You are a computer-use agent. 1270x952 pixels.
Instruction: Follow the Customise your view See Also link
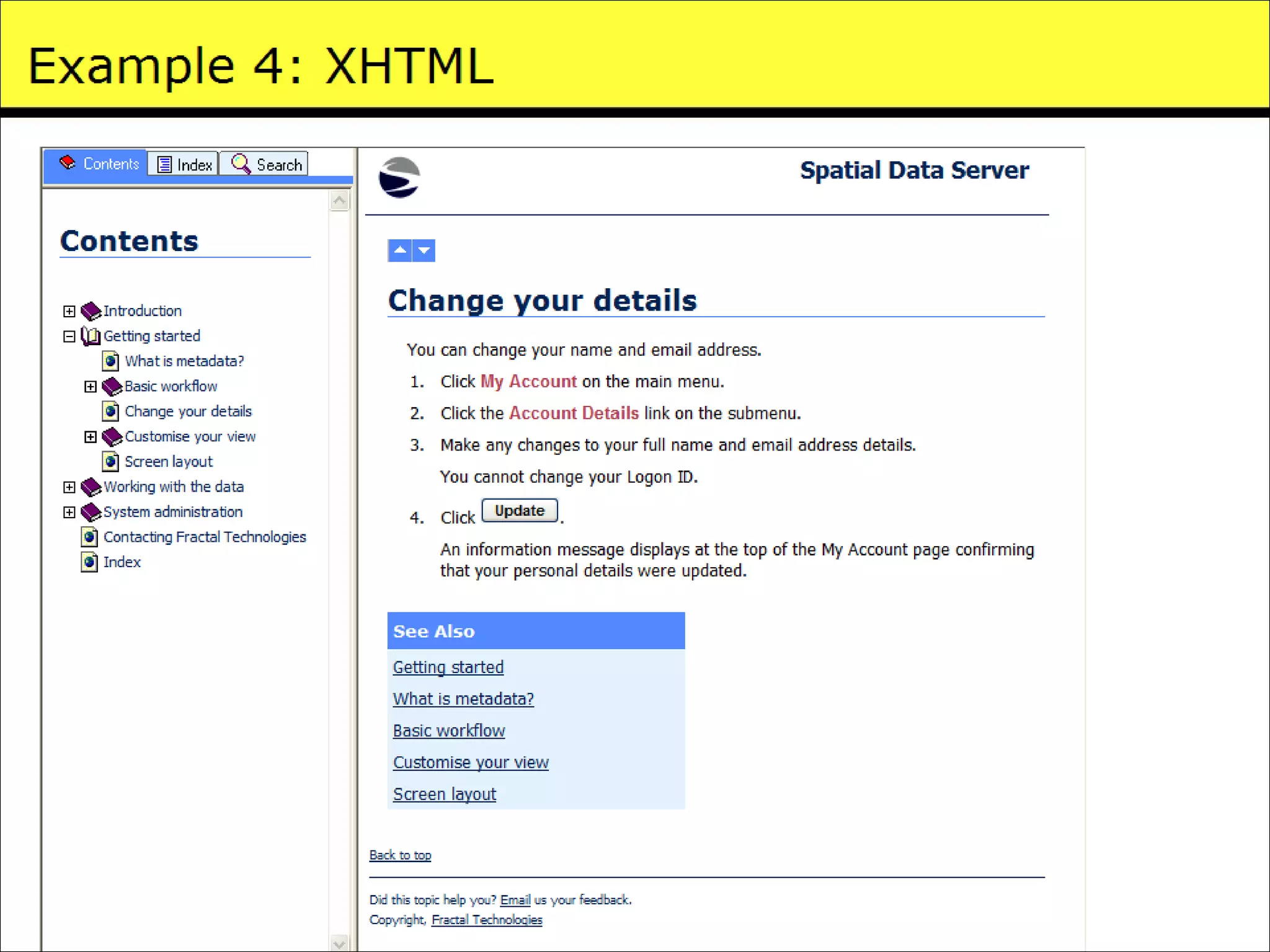tap(471, 762)
